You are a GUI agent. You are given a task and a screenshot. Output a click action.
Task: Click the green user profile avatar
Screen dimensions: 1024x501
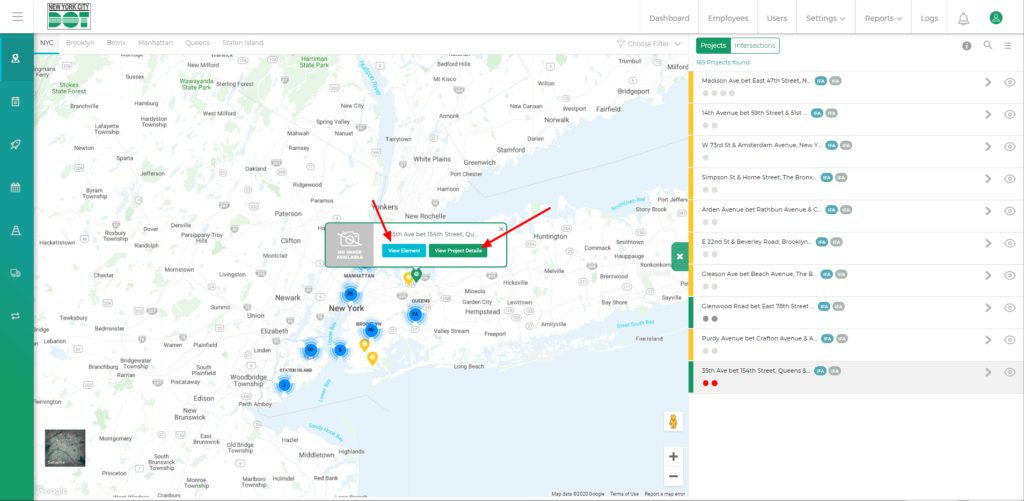[995, 18]
